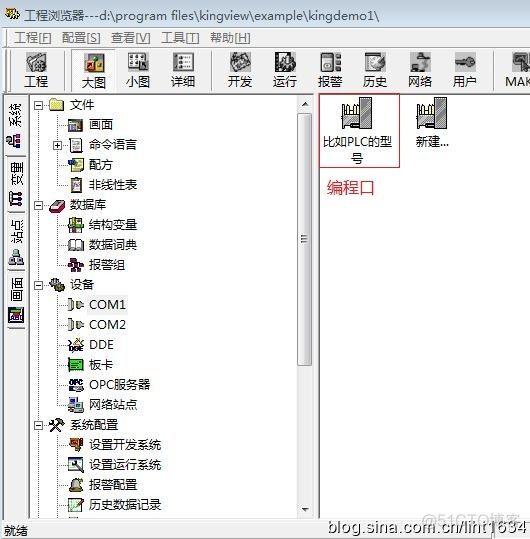Select the 非线性表 table icon
Viewport: 530px width, 539px height.
[76, 185]
